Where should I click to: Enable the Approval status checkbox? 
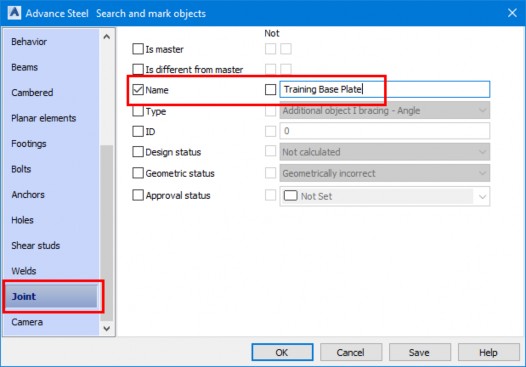tap(138, 195)
